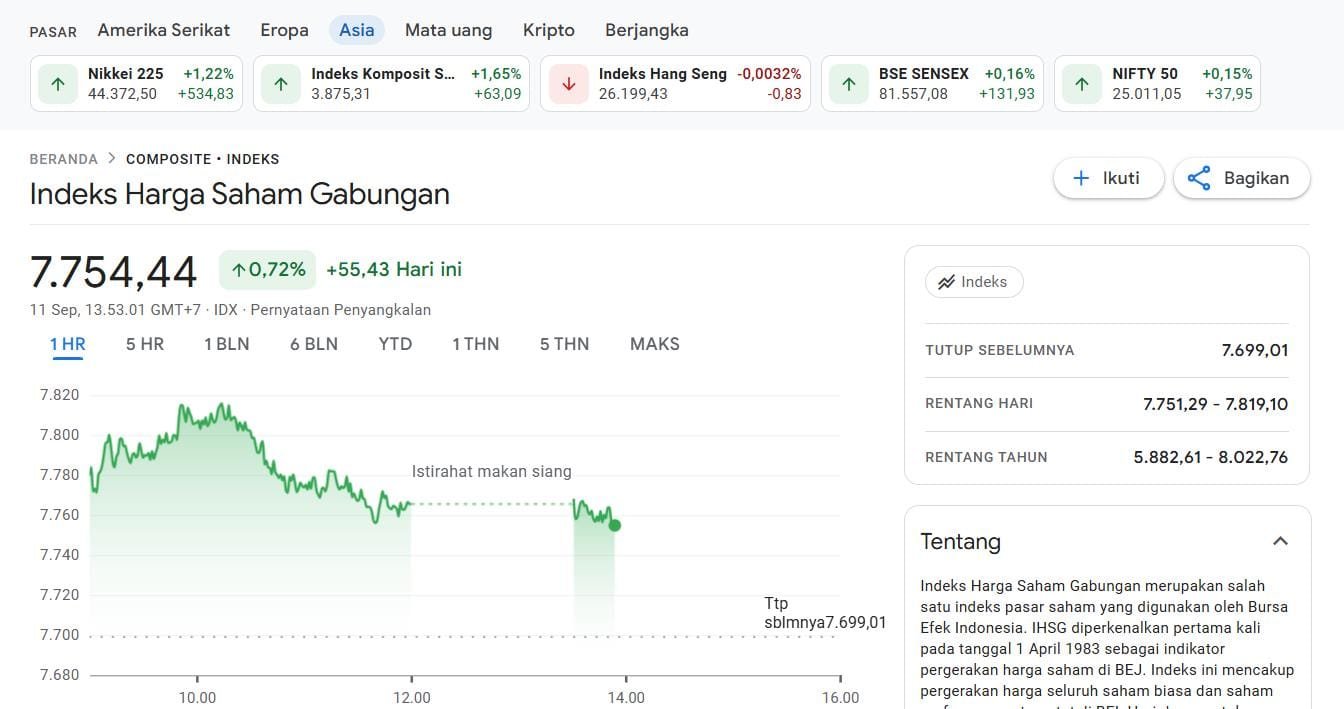Viewport: 1344px width, 709px height.
Task: Click the green up arrow on Nikkei 225
Action: tap(58, 84)
